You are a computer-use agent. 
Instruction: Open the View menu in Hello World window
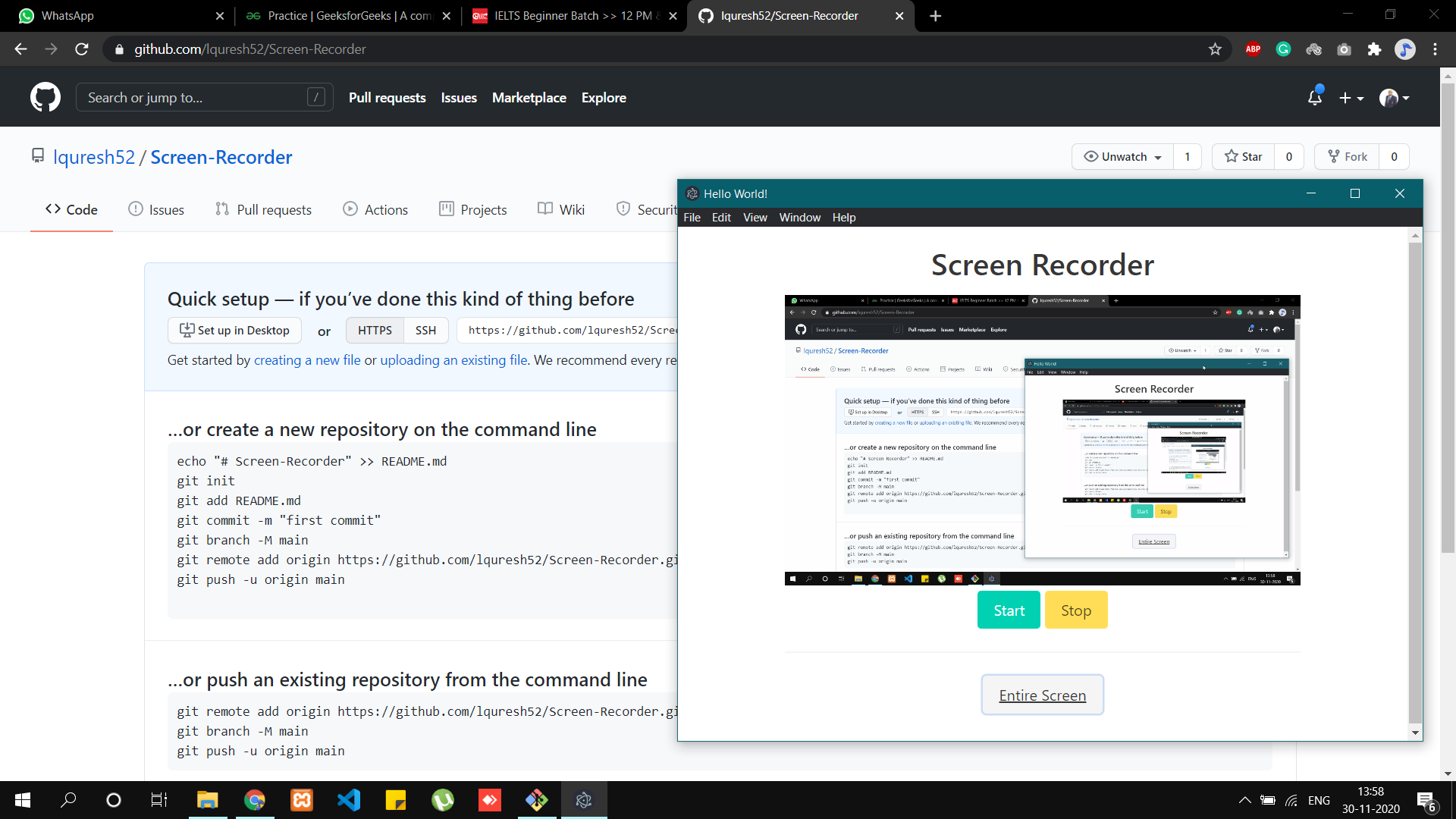755,218
